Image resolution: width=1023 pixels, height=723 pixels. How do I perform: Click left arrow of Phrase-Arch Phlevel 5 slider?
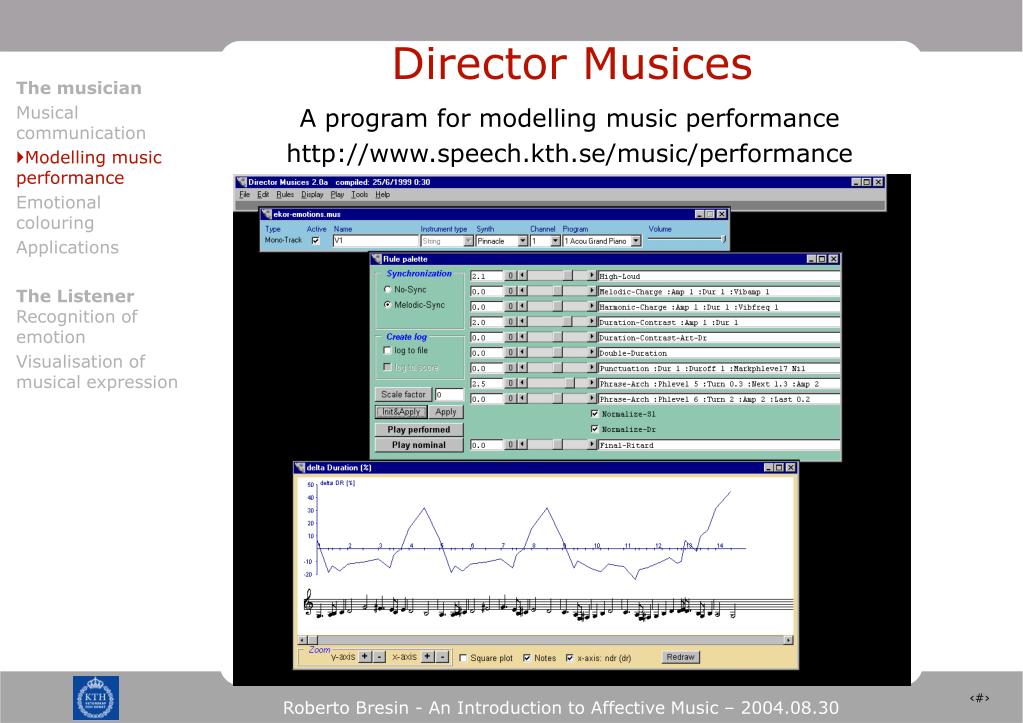(x=522, y=384)
